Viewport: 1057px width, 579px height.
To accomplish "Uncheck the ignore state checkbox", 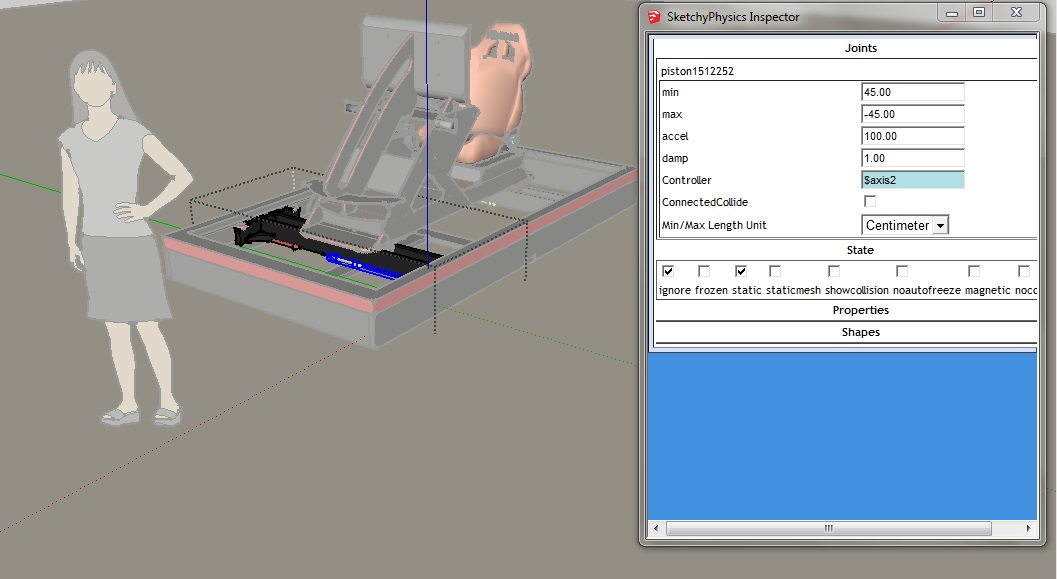I will [668, 271].
